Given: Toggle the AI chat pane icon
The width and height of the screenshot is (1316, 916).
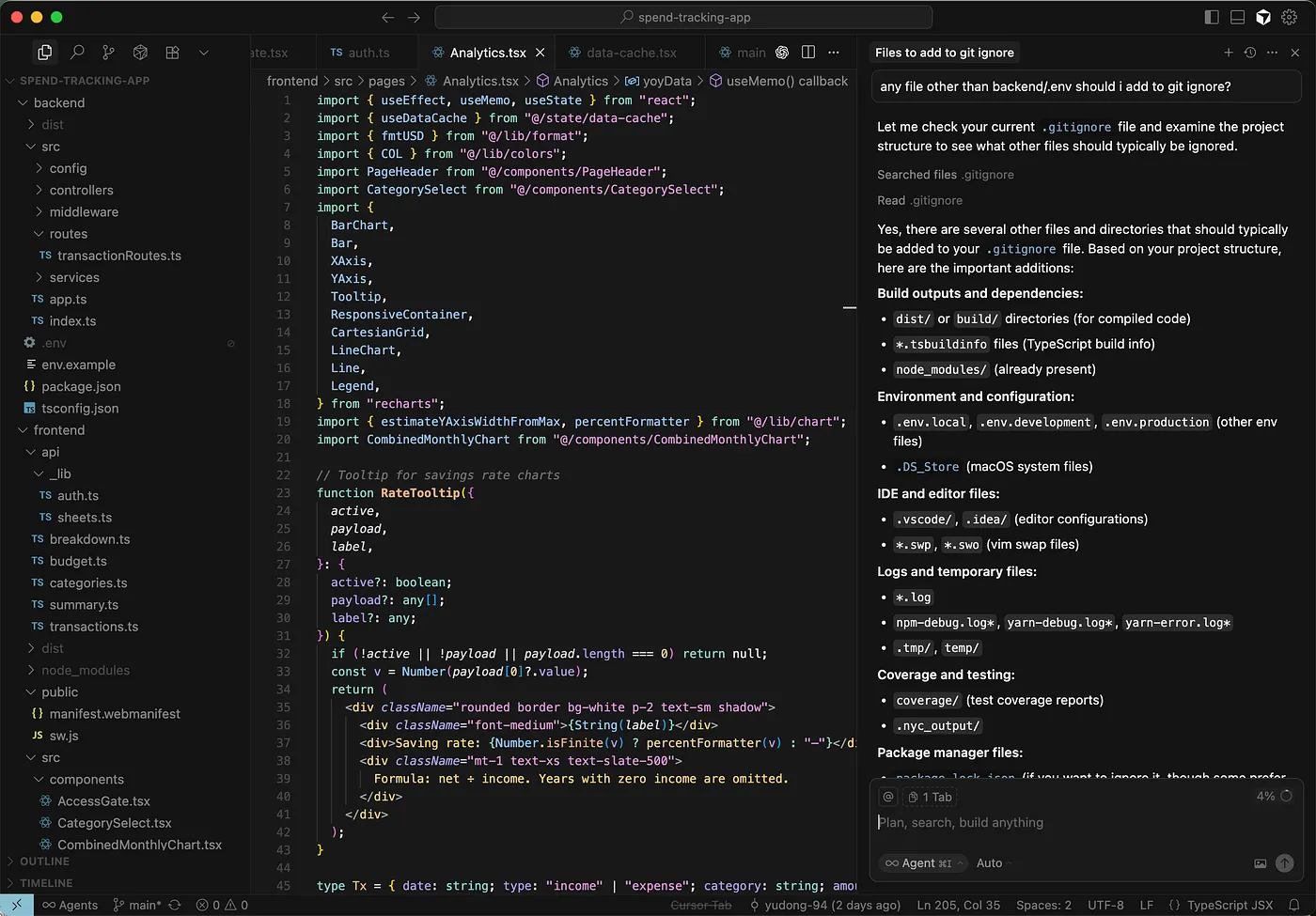Looking at the screenshot, I should coord(1263,17).
